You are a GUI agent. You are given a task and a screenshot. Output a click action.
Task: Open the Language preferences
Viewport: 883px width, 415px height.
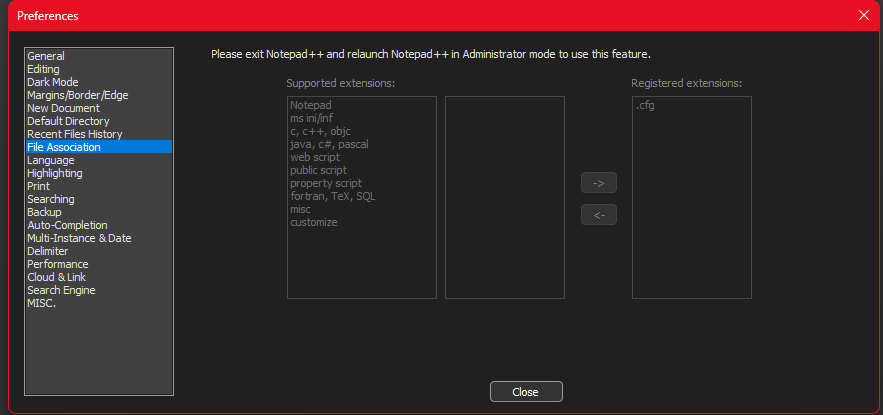click(x=99, y=160)
